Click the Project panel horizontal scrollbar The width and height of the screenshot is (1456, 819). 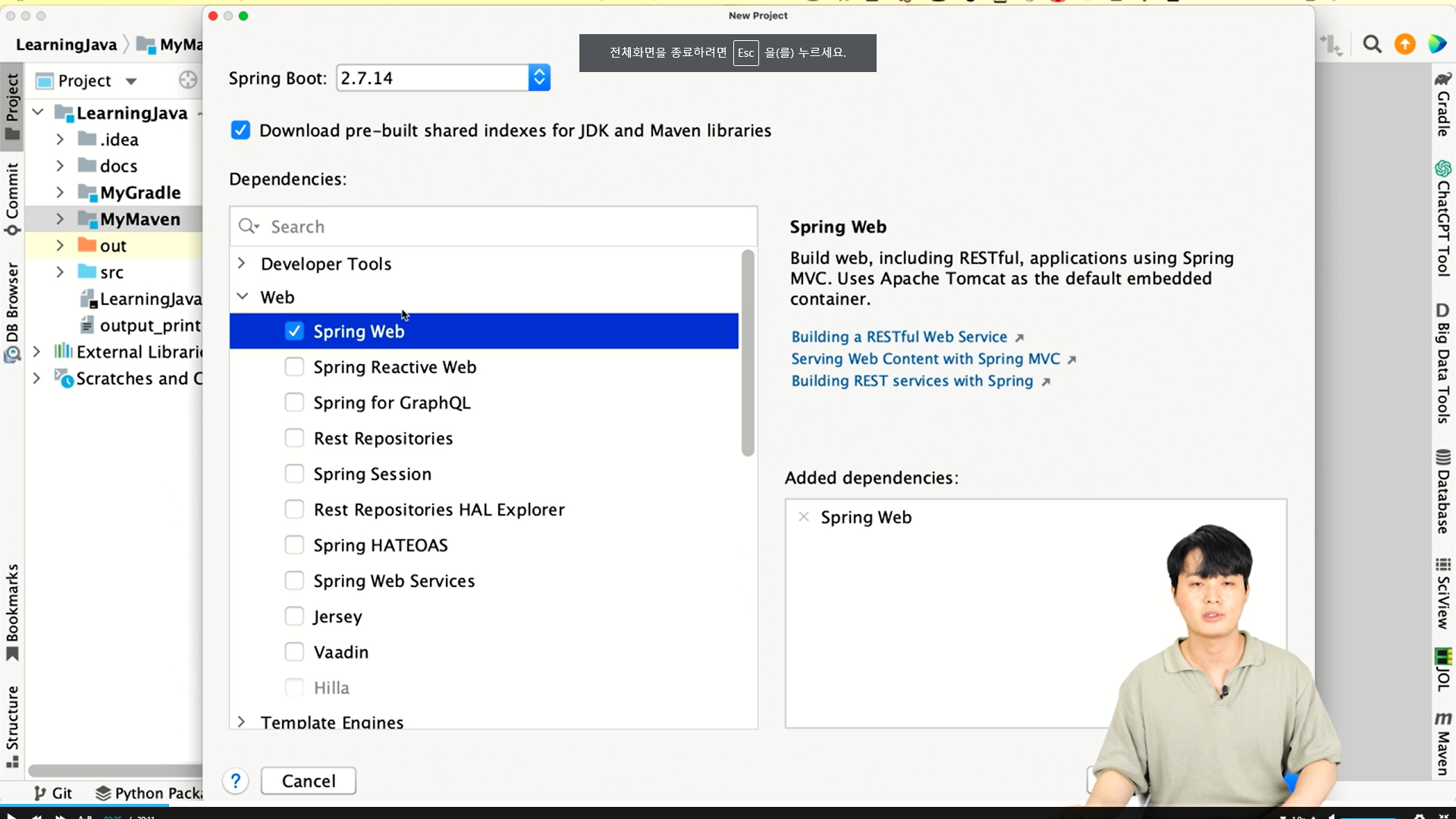pos(115,770)
